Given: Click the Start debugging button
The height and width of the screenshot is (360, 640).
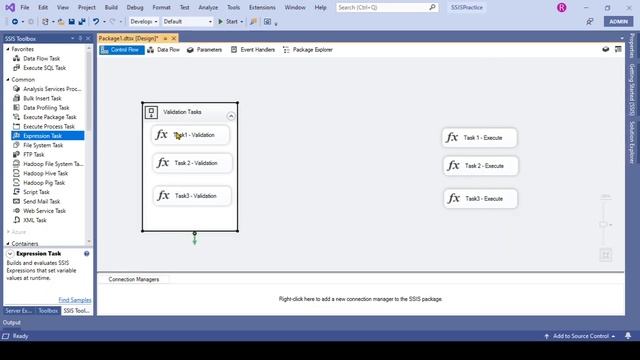Looking at the screenshot, I should (227, 22).
